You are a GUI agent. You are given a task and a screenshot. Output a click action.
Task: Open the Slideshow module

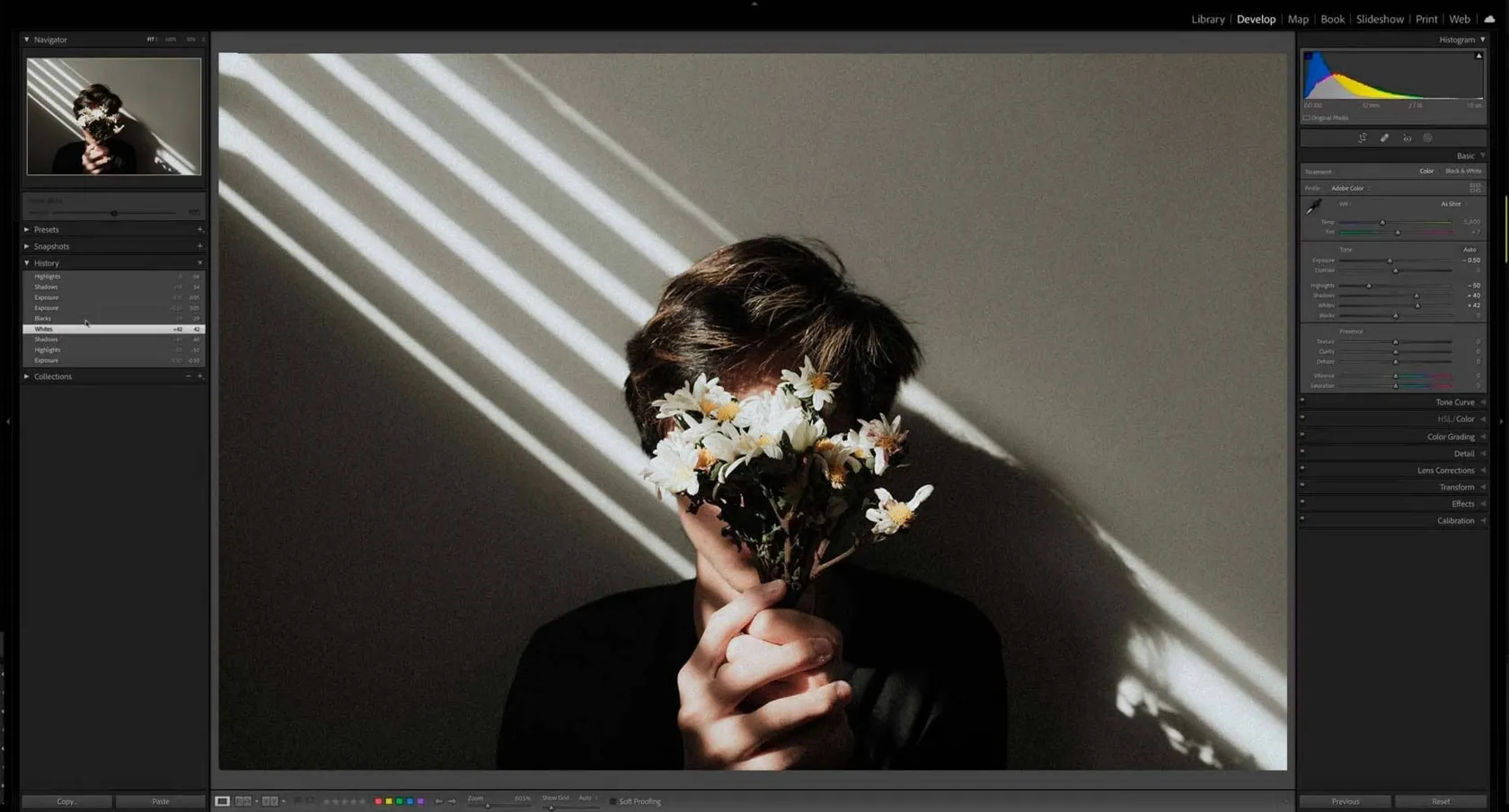pos(1380,19)
